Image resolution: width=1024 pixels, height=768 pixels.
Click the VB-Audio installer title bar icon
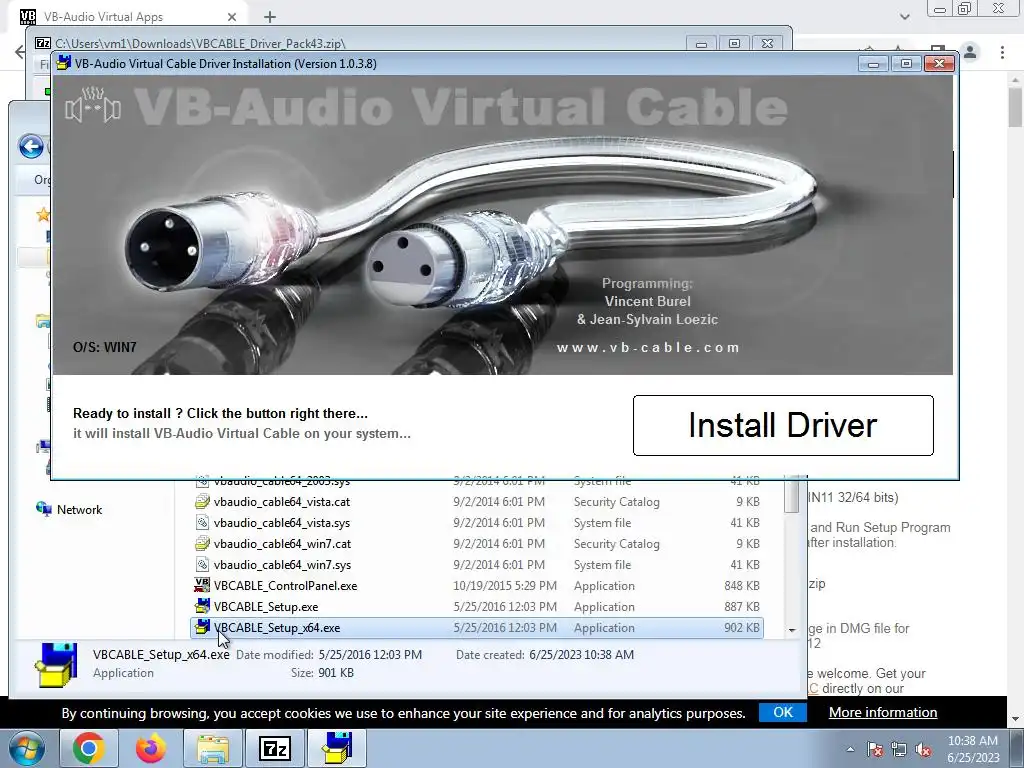(63, 63)
